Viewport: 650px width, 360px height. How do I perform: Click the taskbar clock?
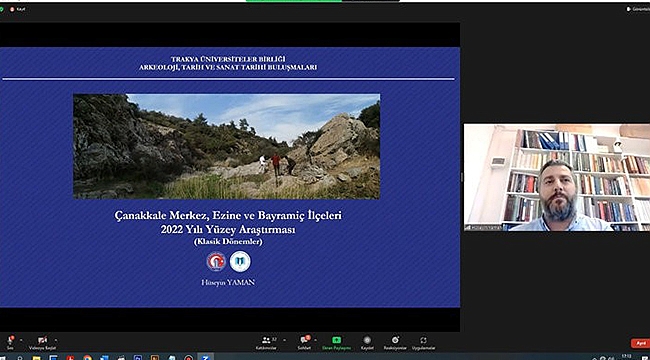[626, 357]
